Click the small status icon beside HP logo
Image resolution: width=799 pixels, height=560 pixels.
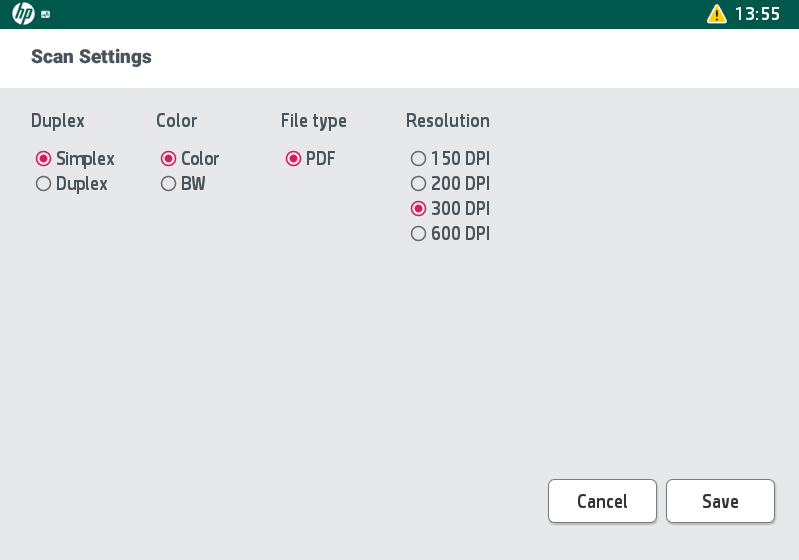tap(46, 14)
